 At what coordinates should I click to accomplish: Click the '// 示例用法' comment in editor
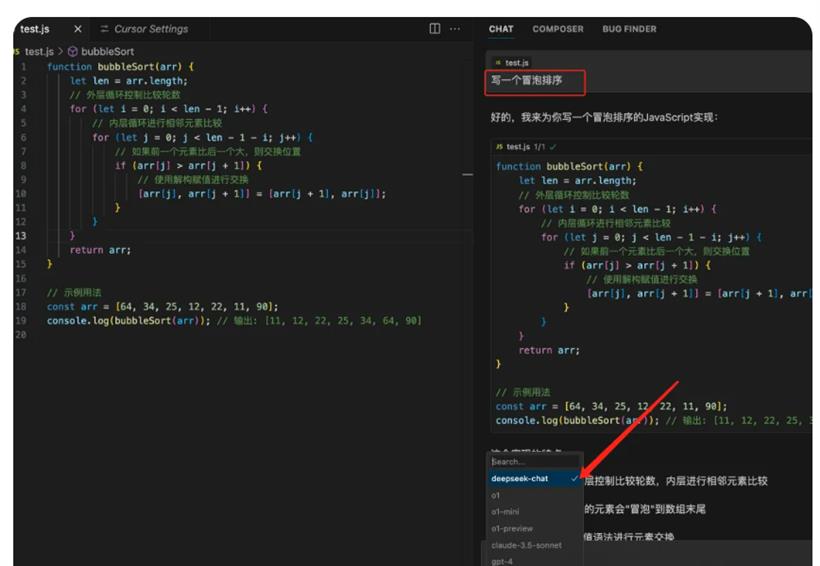click(x=74, y=292)
